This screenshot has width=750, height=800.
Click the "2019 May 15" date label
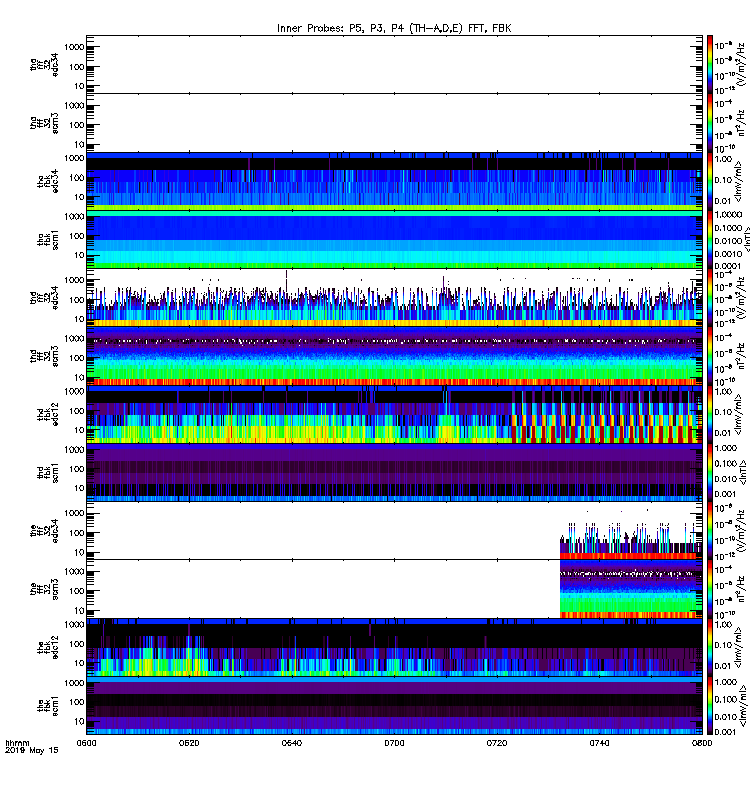coord(32,751)
